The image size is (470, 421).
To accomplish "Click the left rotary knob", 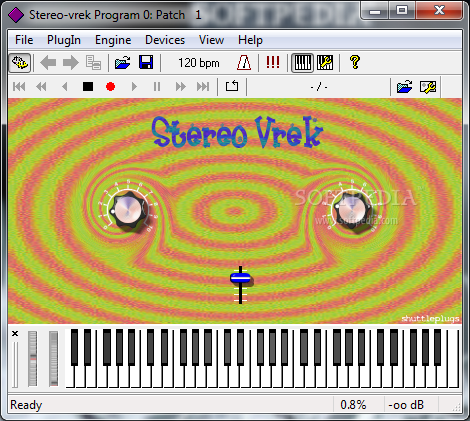I will click(x=128, y=210).
